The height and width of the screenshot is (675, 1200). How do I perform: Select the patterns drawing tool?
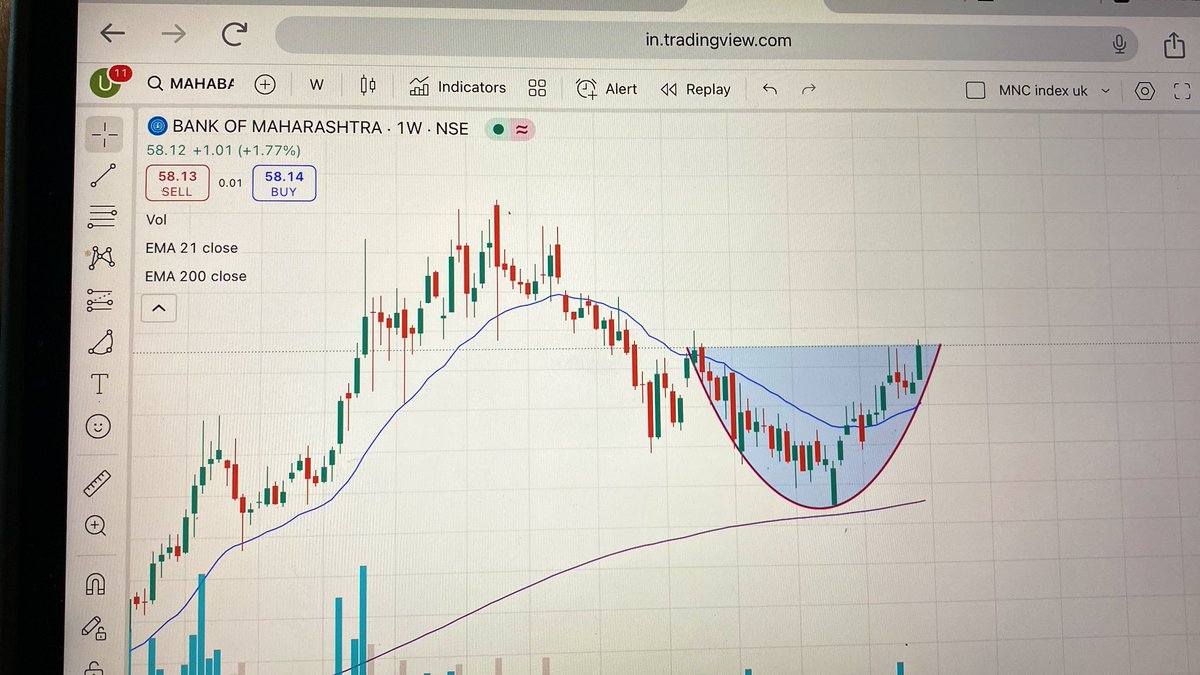(101, 258)
